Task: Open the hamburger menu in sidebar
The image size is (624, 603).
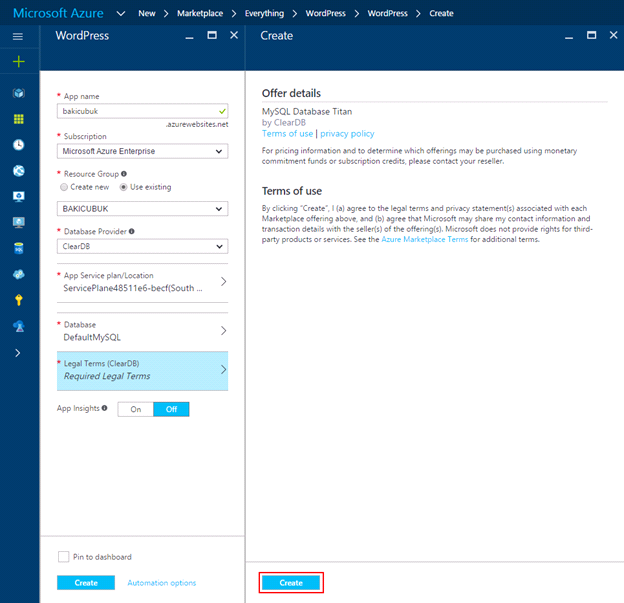Action: tap(18, 37)
